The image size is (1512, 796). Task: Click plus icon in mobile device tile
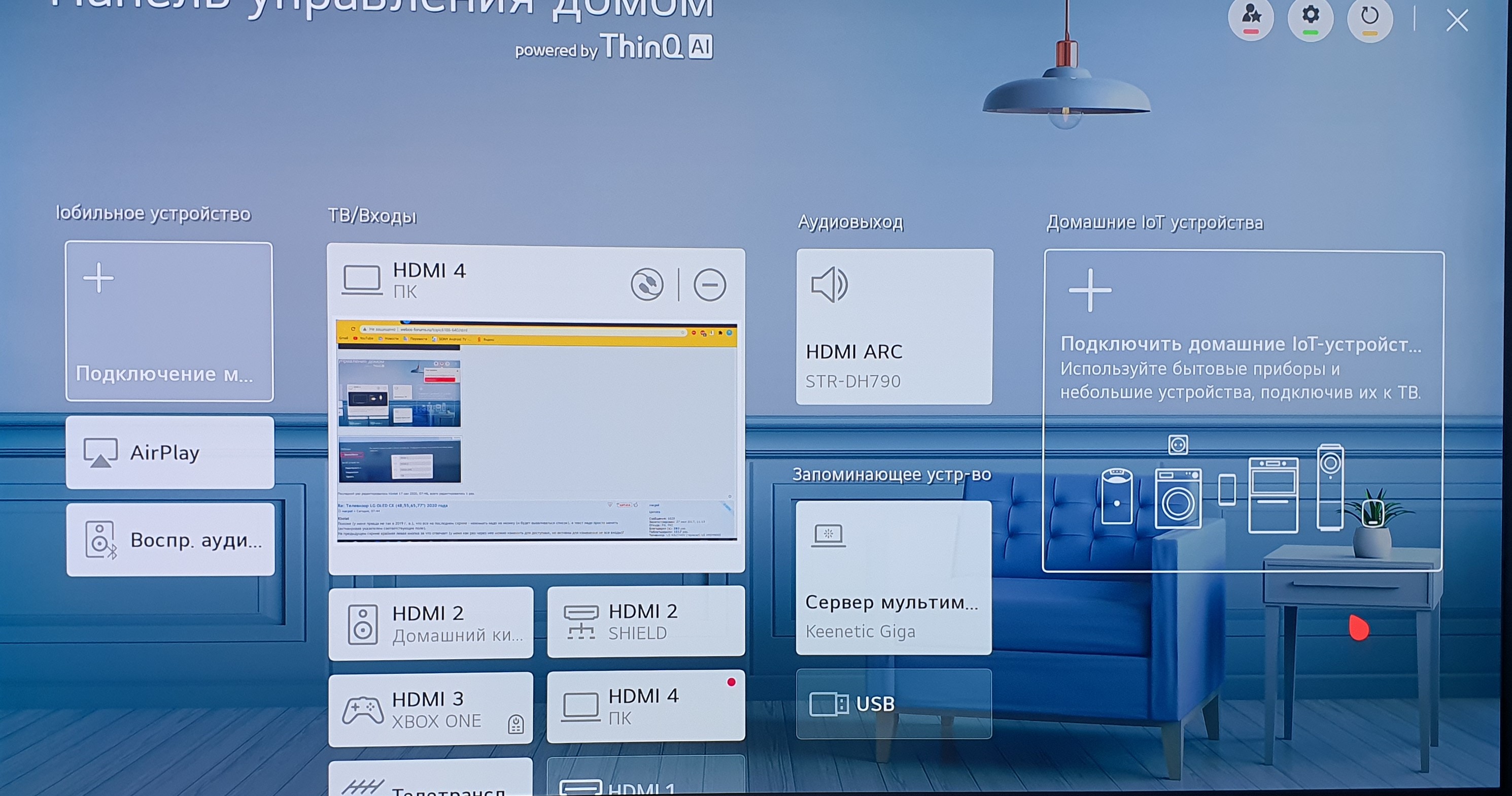click(98, 277)
